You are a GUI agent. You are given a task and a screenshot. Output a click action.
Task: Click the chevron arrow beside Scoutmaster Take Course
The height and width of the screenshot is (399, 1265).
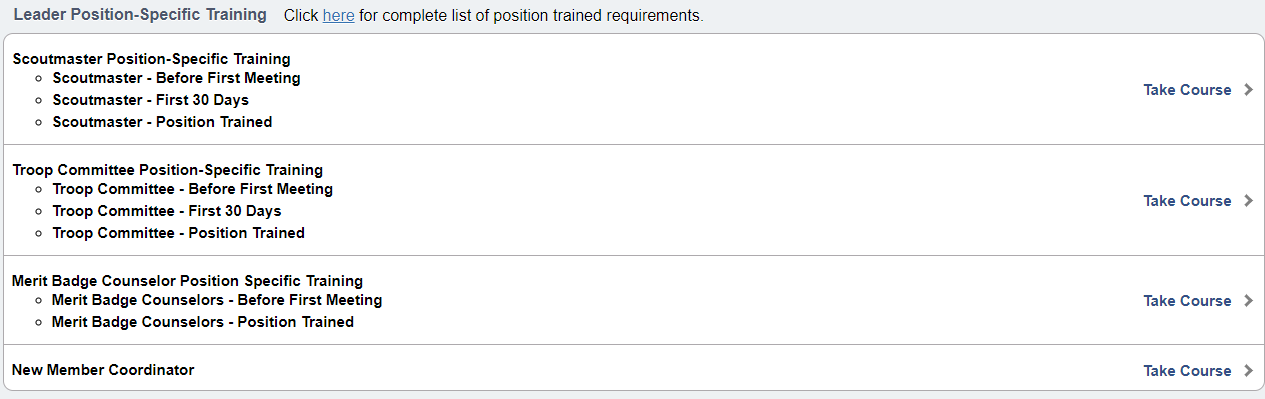(x=1247, y=90)
